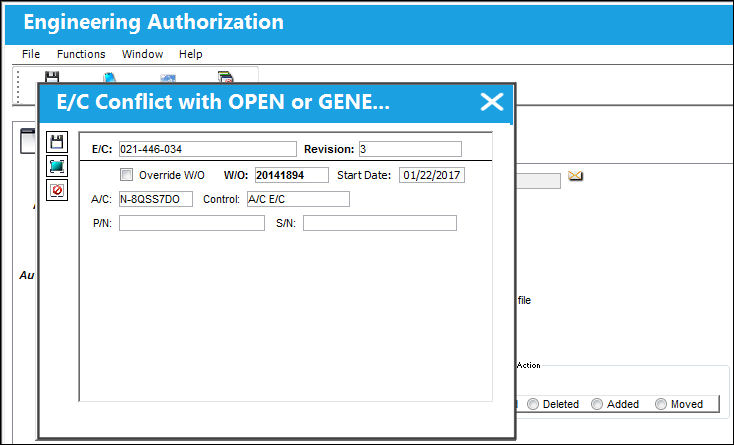Click the Start Date field

(432, 175)
